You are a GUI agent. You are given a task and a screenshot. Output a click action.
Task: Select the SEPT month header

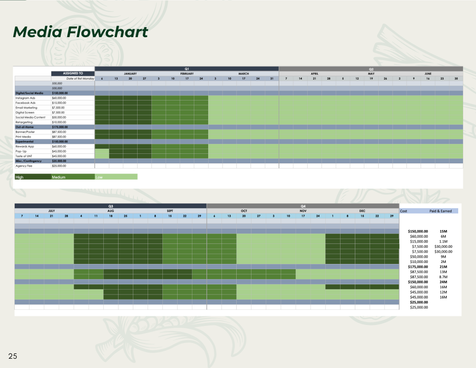point(170,211)
